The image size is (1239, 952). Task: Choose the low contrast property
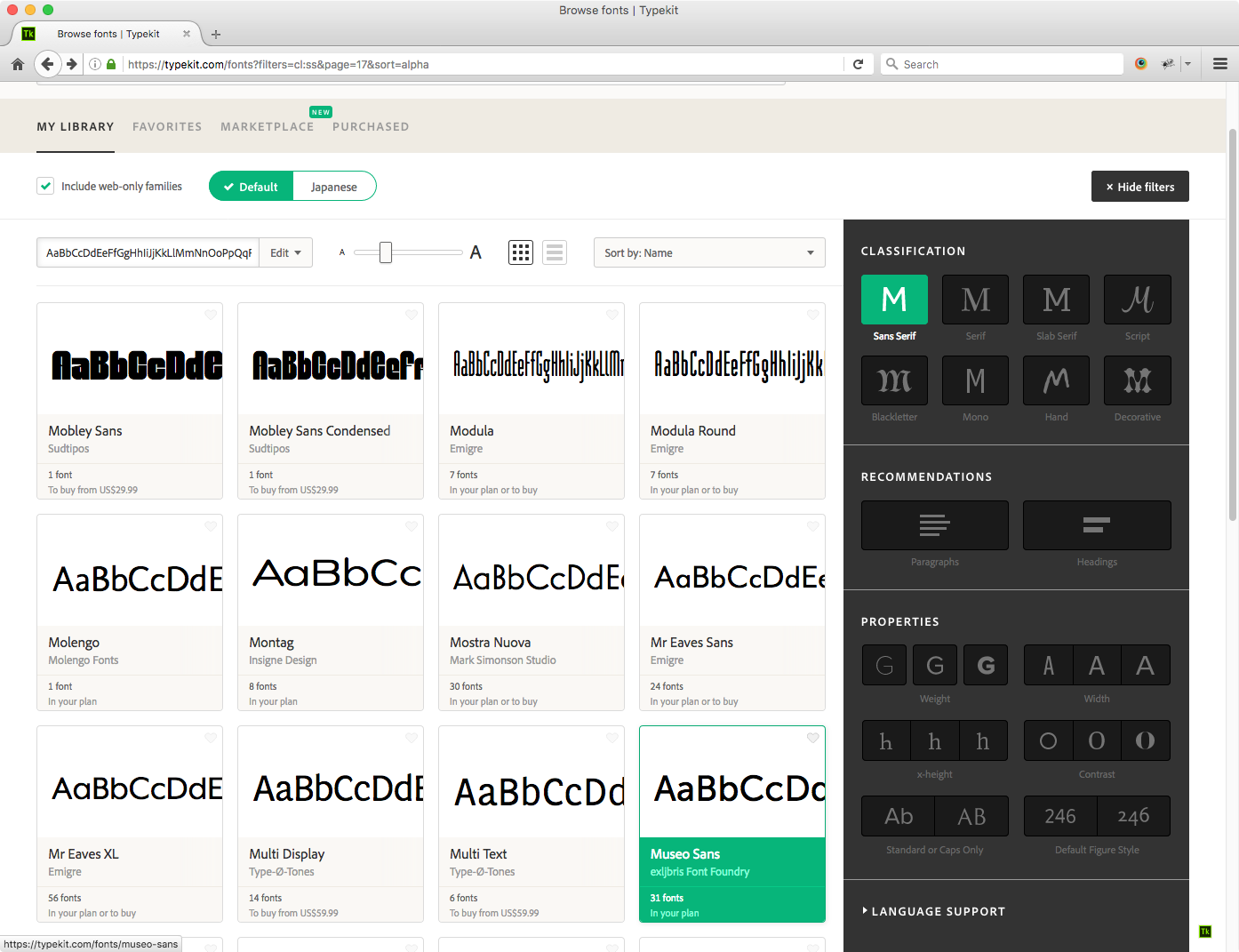tap(1048, 740)
